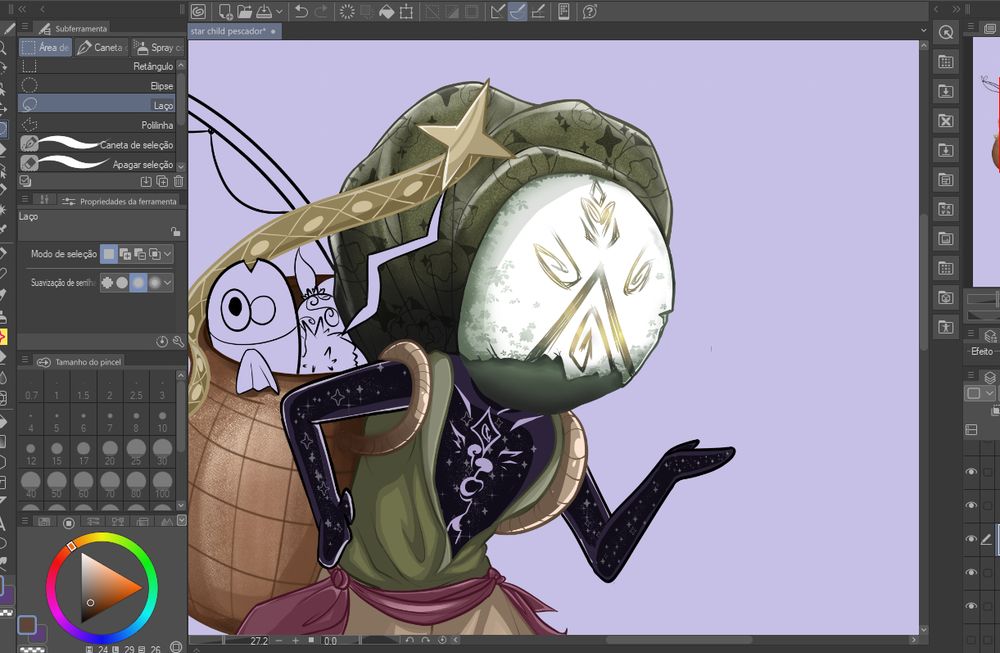Open Clip Studio launcher swirl icon
Screen dimensions: 1000x653
[x=198, y=11]
